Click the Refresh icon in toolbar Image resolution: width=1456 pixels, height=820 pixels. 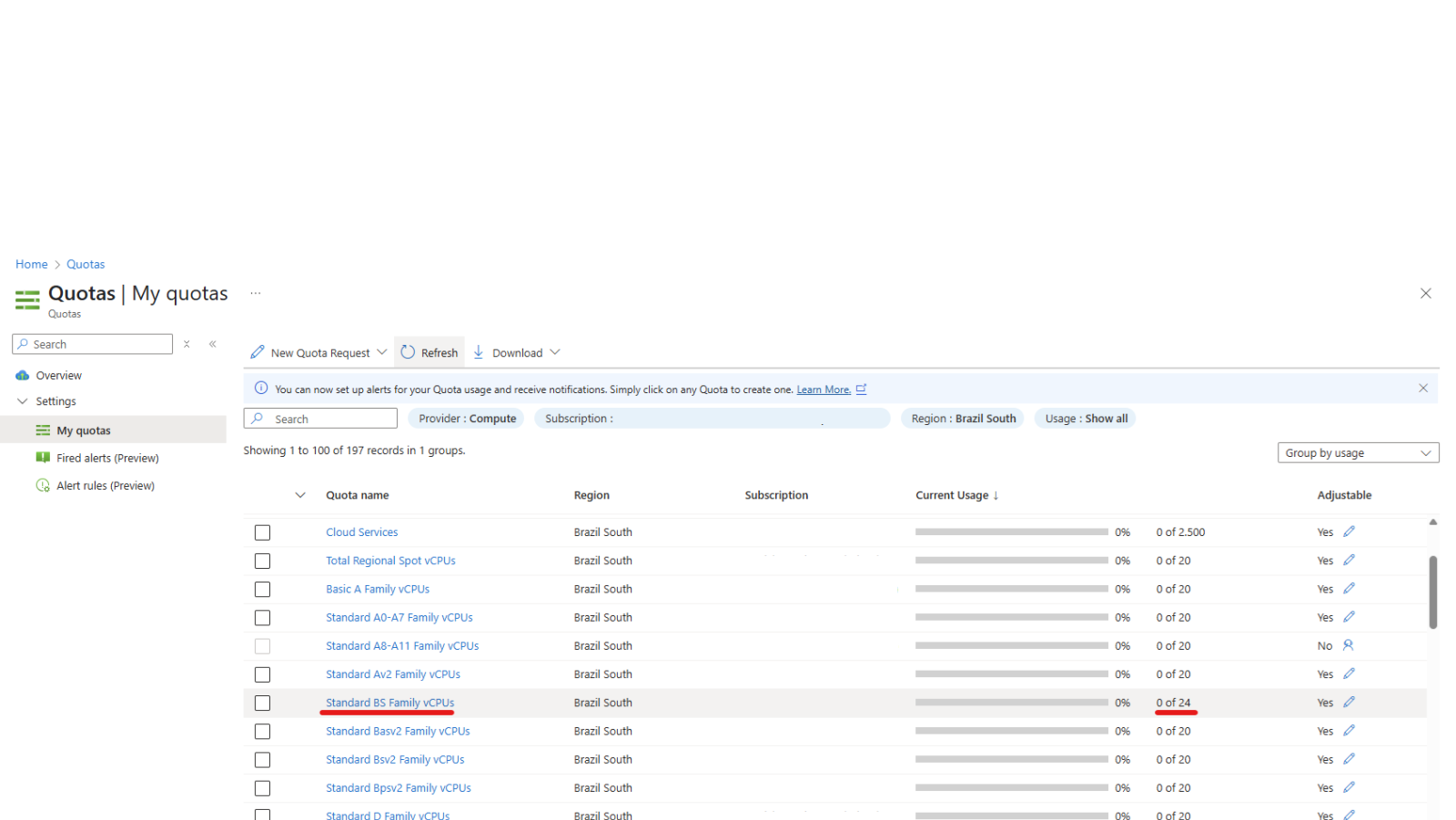(x=408, y=352)
